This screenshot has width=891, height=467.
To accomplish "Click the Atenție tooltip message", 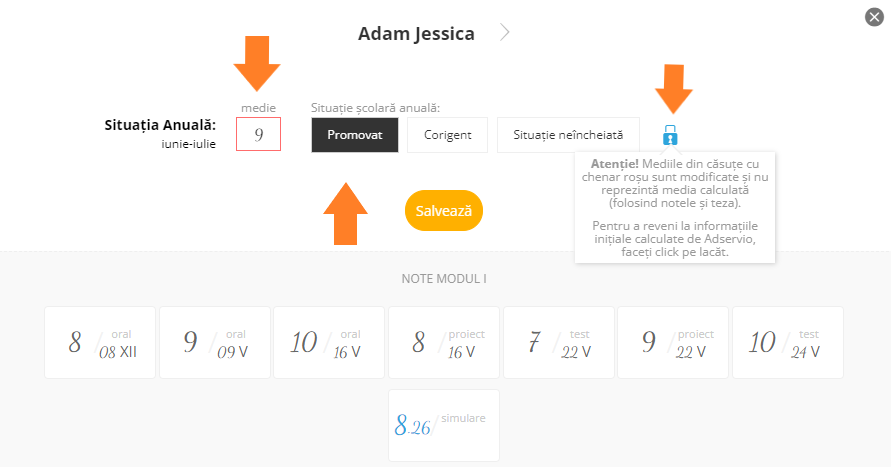I will [675, 207].
